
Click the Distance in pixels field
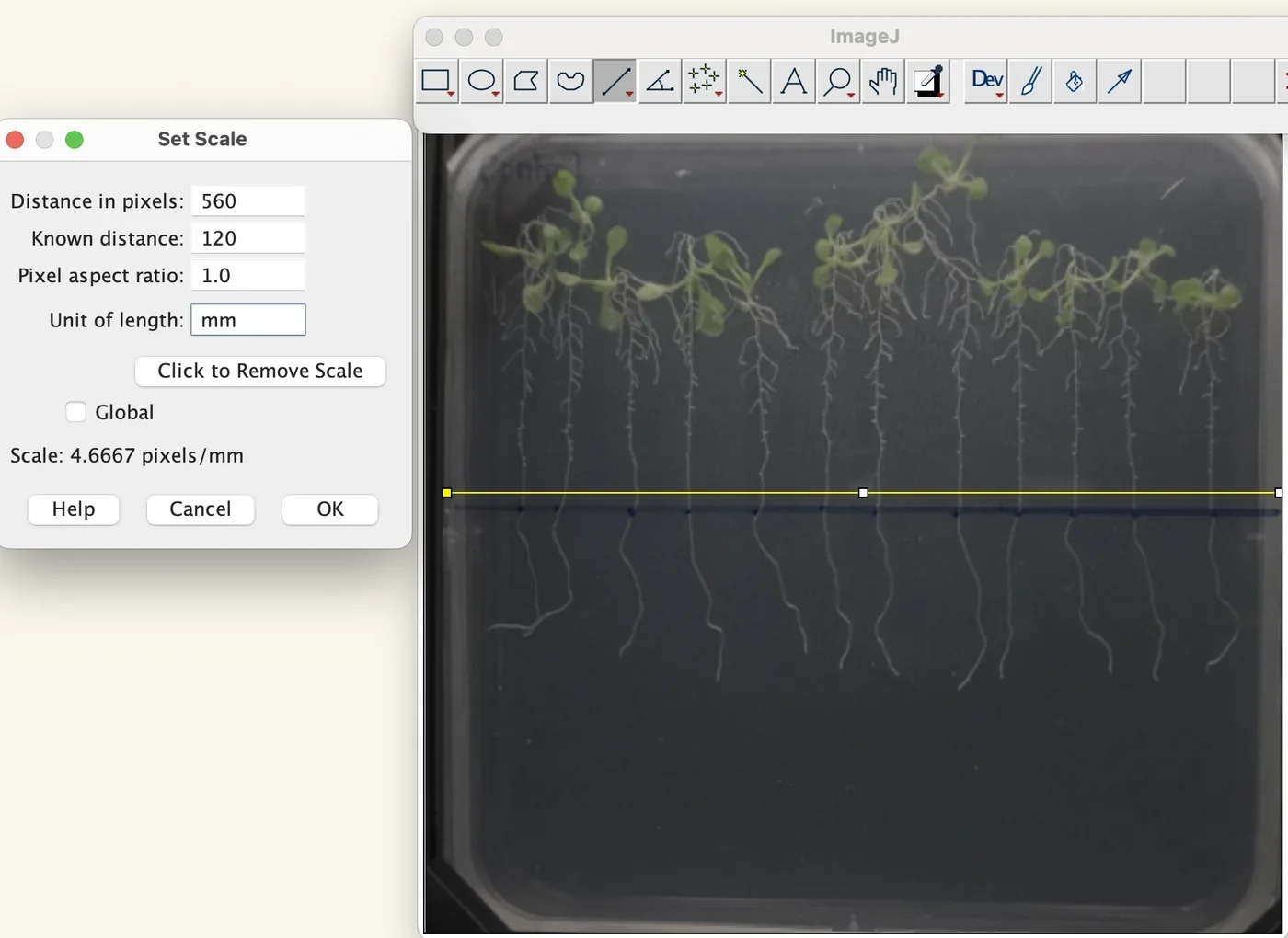(248, 201)
